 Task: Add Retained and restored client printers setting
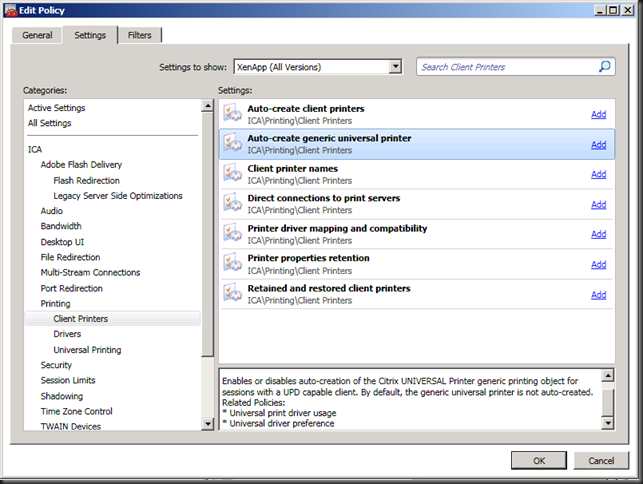pos(598,295)
